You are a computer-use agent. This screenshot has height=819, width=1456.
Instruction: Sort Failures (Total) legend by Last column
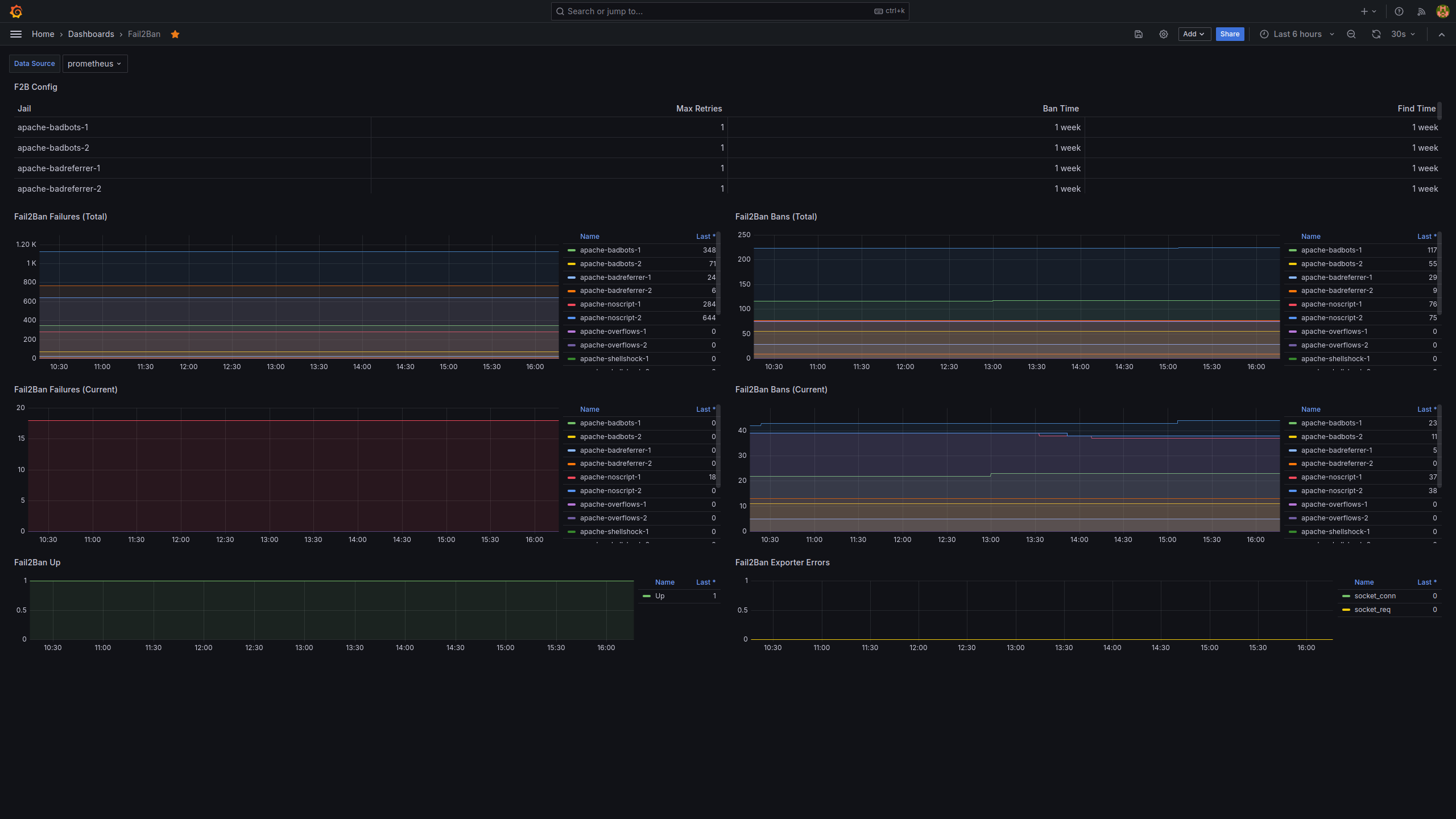[706, 237]
